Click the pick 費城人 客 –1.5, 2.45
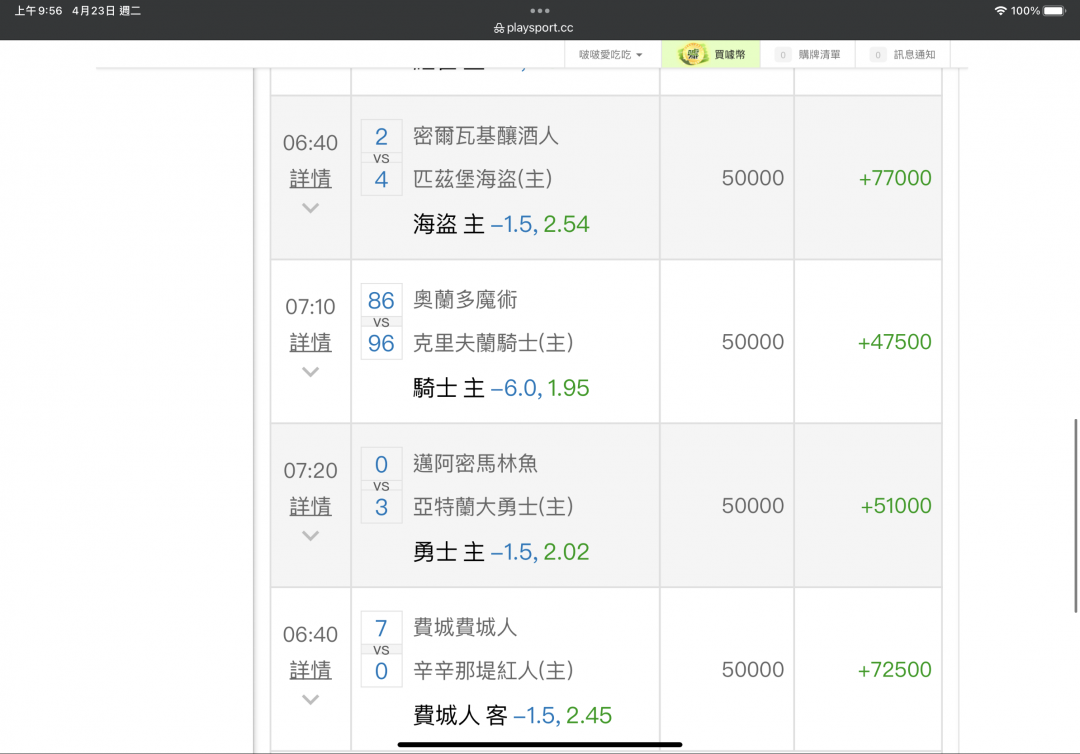This screenshot has width=1080, height=754. [512, 716]
